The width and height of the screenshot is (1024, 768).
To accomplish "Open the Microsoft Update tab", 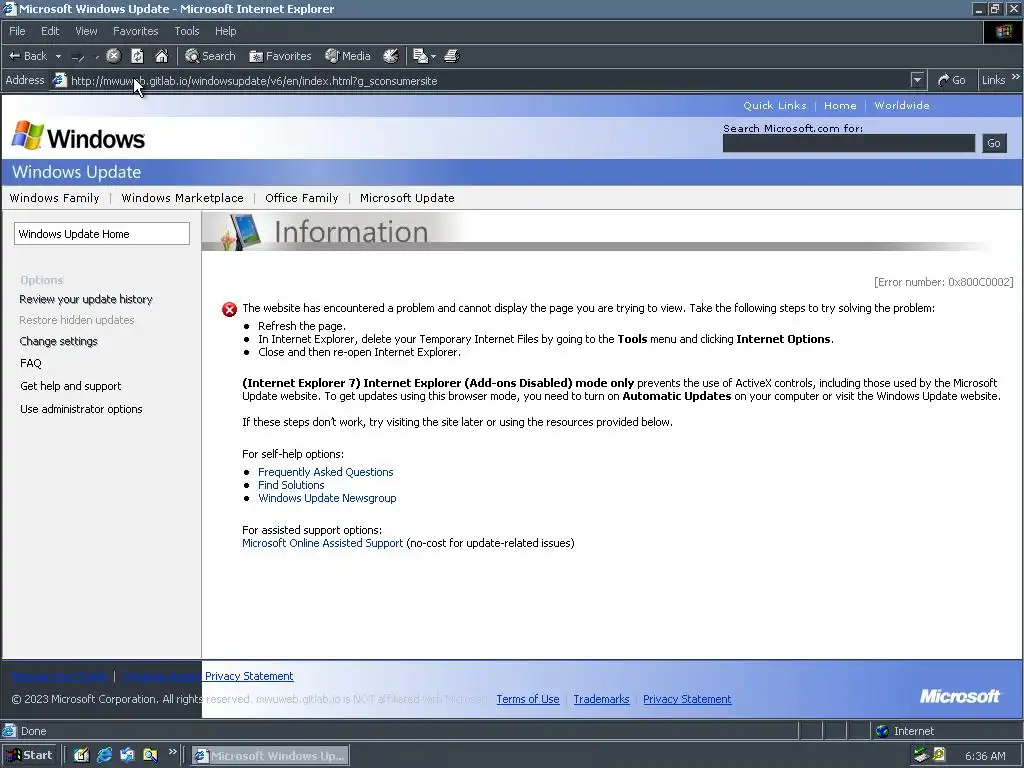I will 407,198.
